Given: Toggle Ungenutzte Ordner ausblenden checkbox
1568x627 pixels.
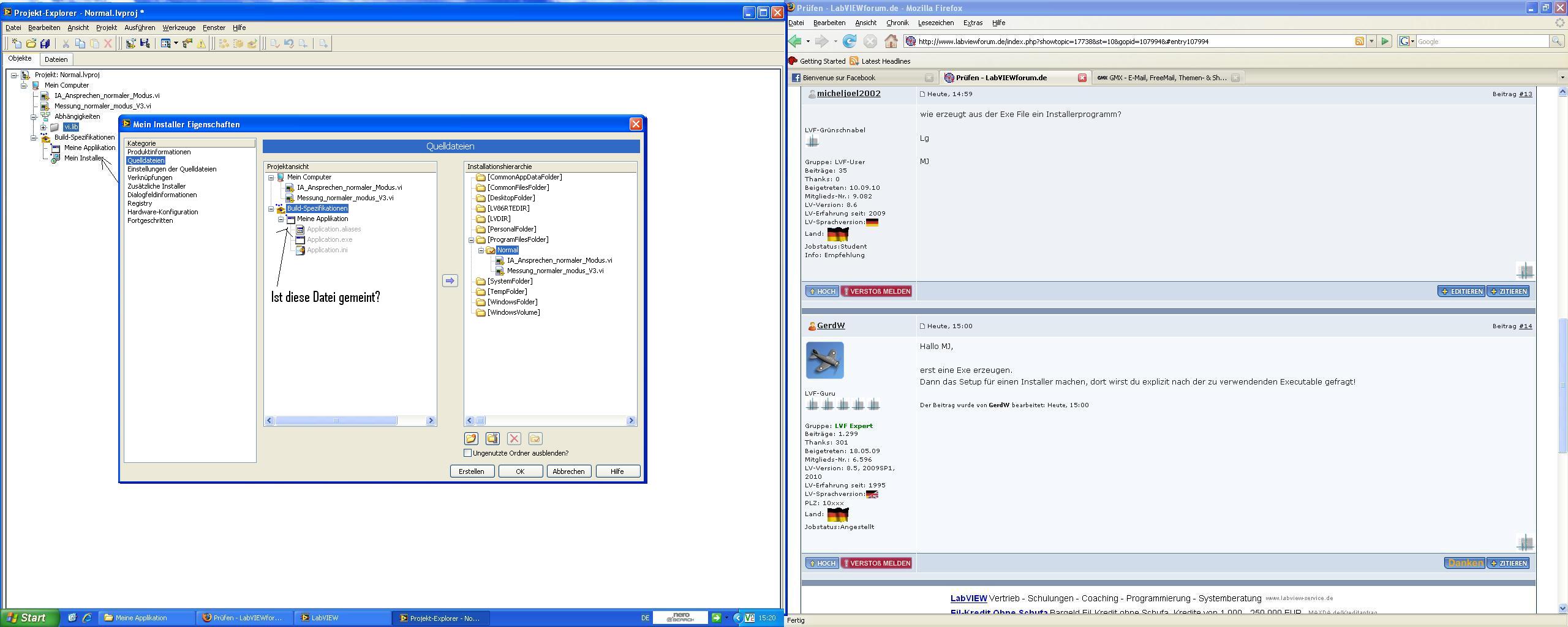Looking at the screenshot, I should pyautogui.click(x=468, y=453).
